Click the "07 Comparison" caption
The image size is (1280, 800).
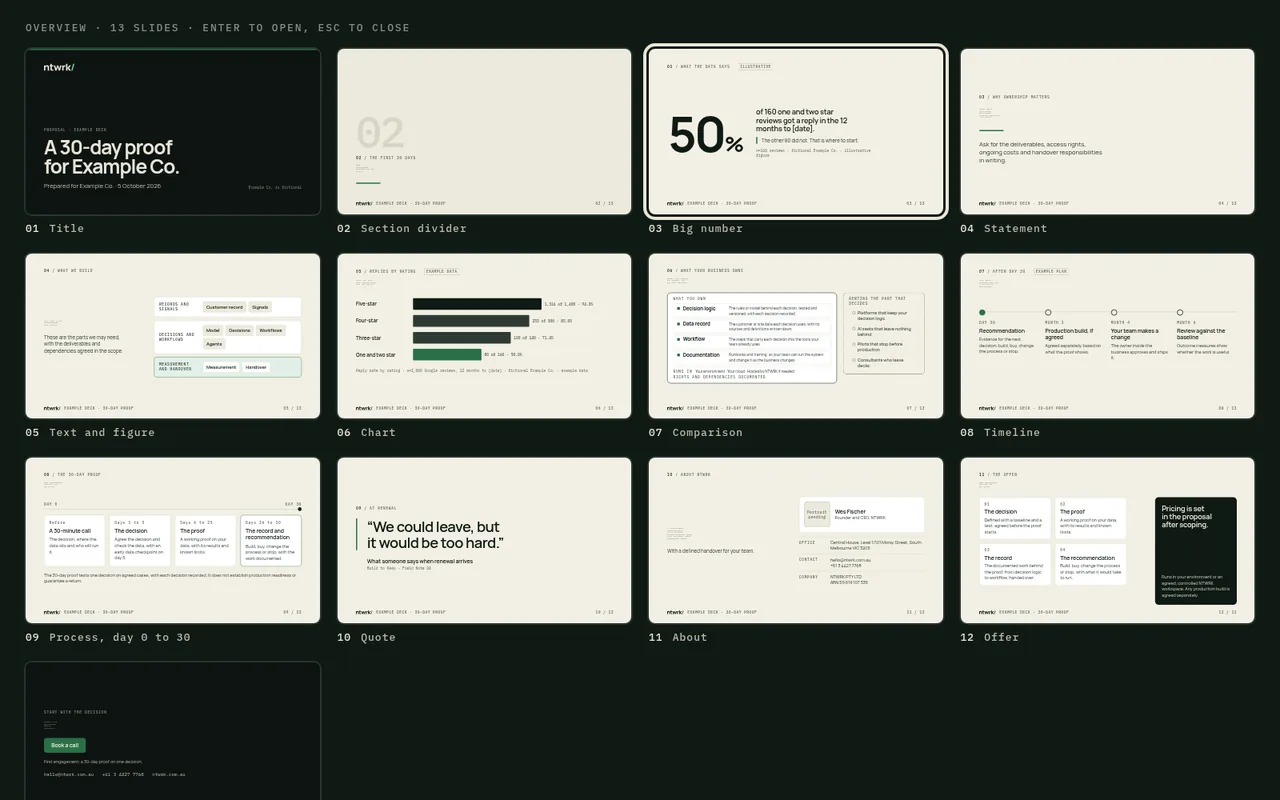[x=696, y=432]
